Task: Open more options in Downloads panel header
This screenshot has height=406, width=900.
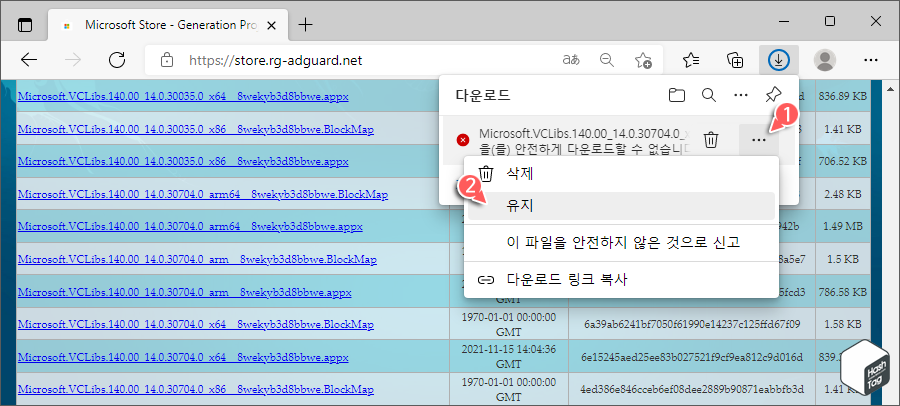Action: [x=741, y=95]
